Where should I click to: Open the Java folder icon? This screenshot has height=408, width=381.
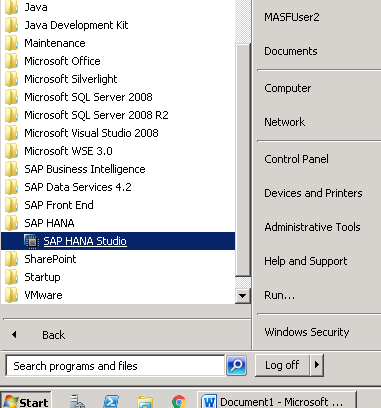tap(11, 7)
